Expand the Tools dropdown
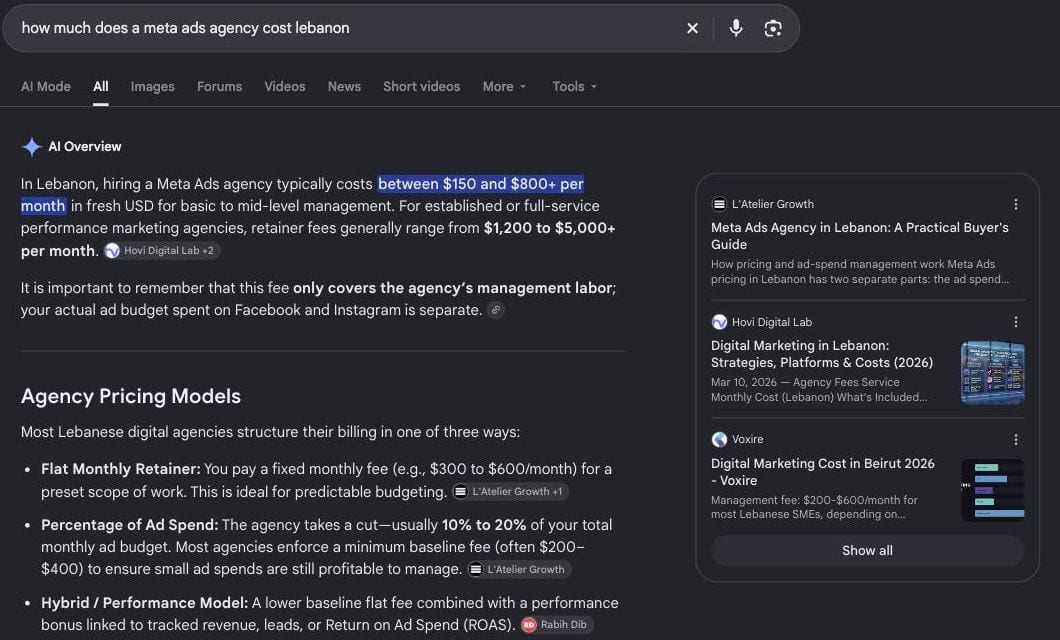 [x=575, y=87]
